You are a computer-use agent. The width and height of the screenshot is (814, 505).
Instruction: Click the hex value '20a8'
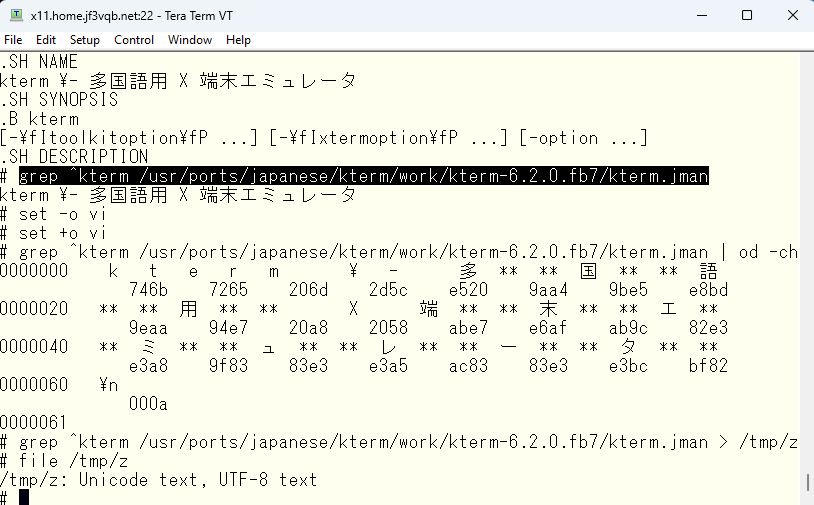pos(308,327)
